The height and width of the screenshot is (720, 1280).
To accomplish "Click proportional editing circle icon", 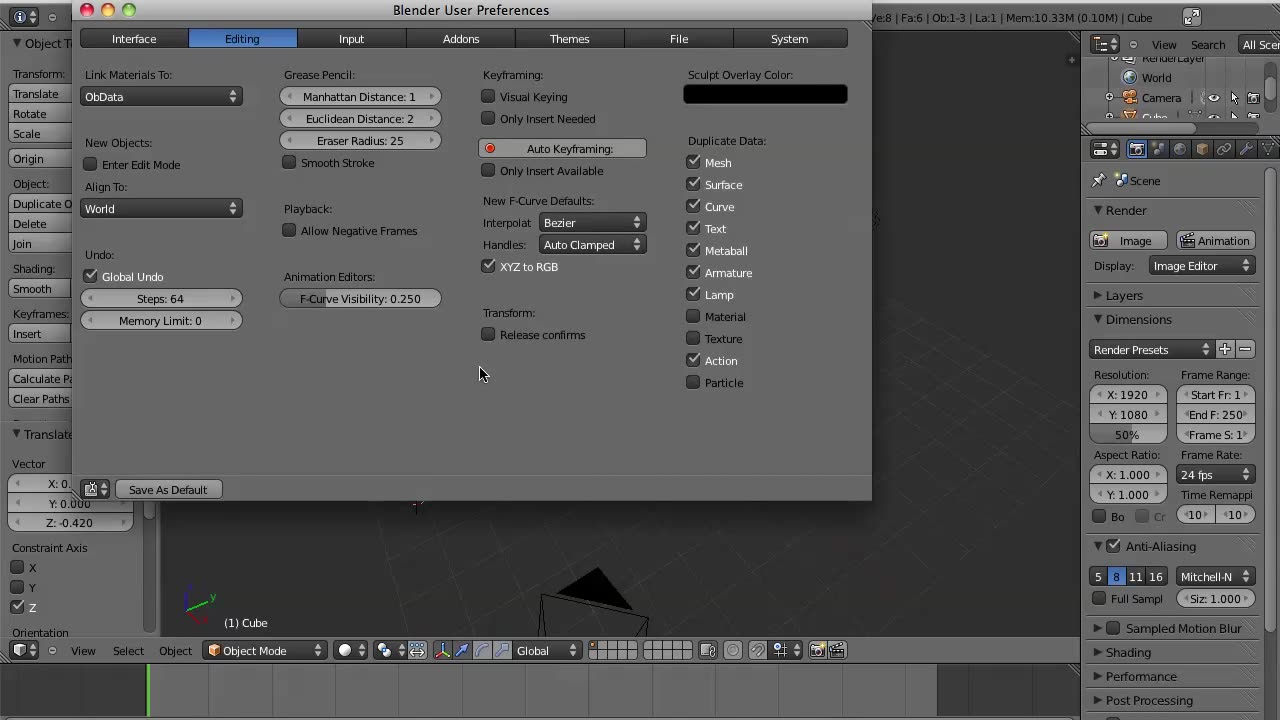I will [733, 650].
